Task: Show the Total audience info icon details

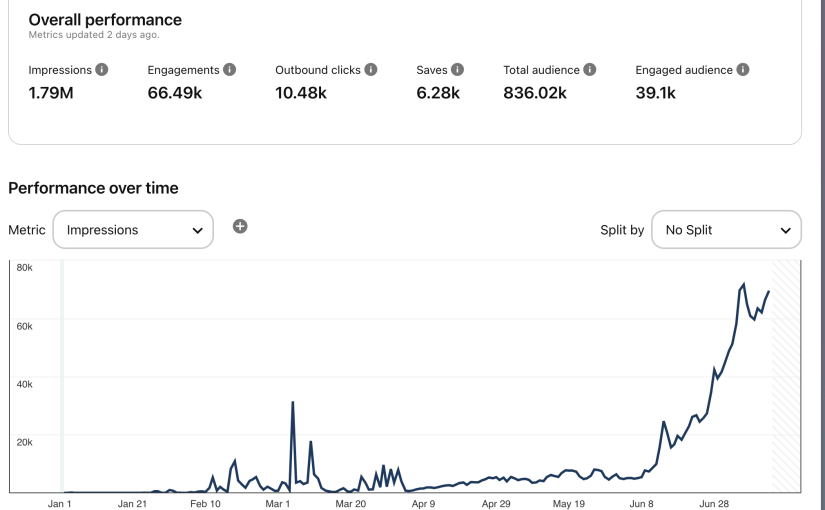Action: (590, 70)
